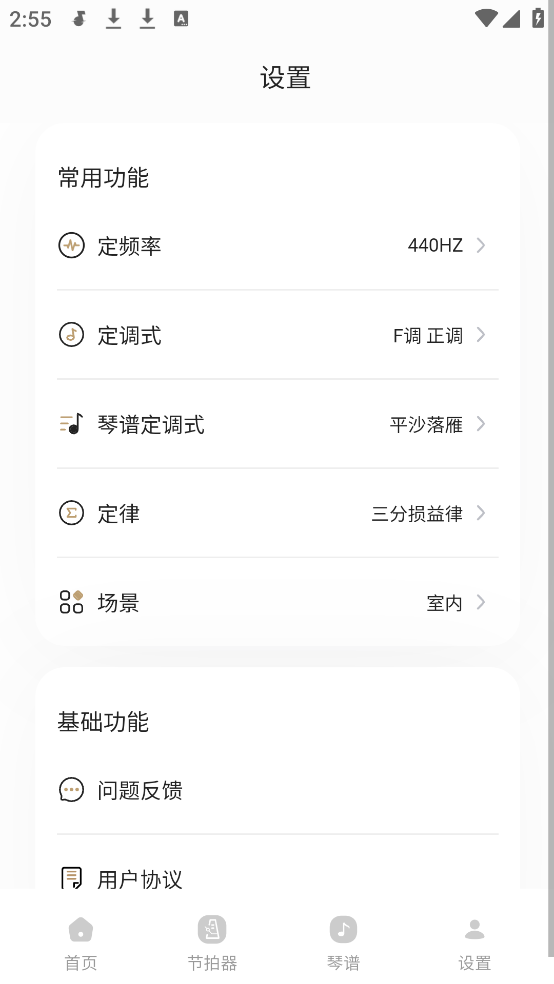Switch to the 首页 home tab

tap(81, 944)
